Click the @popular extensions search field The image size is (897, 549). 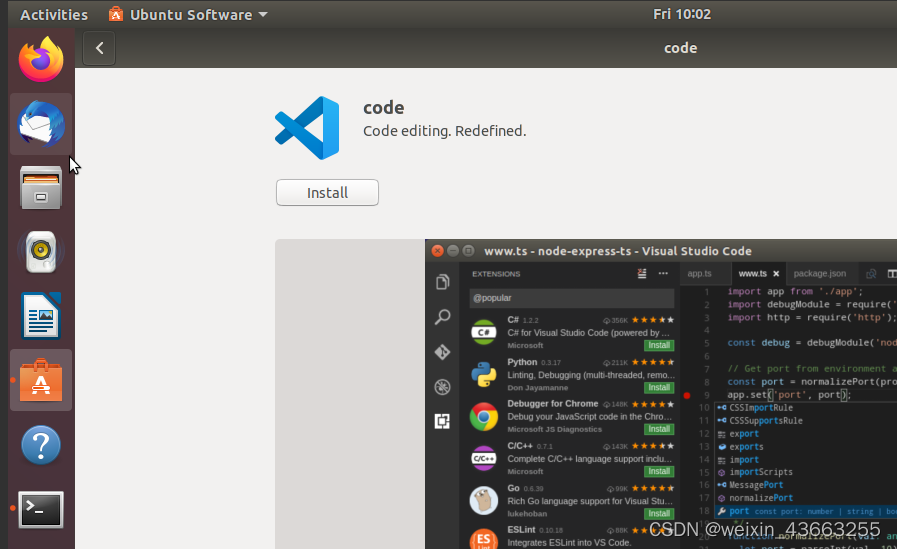[571, 298]
